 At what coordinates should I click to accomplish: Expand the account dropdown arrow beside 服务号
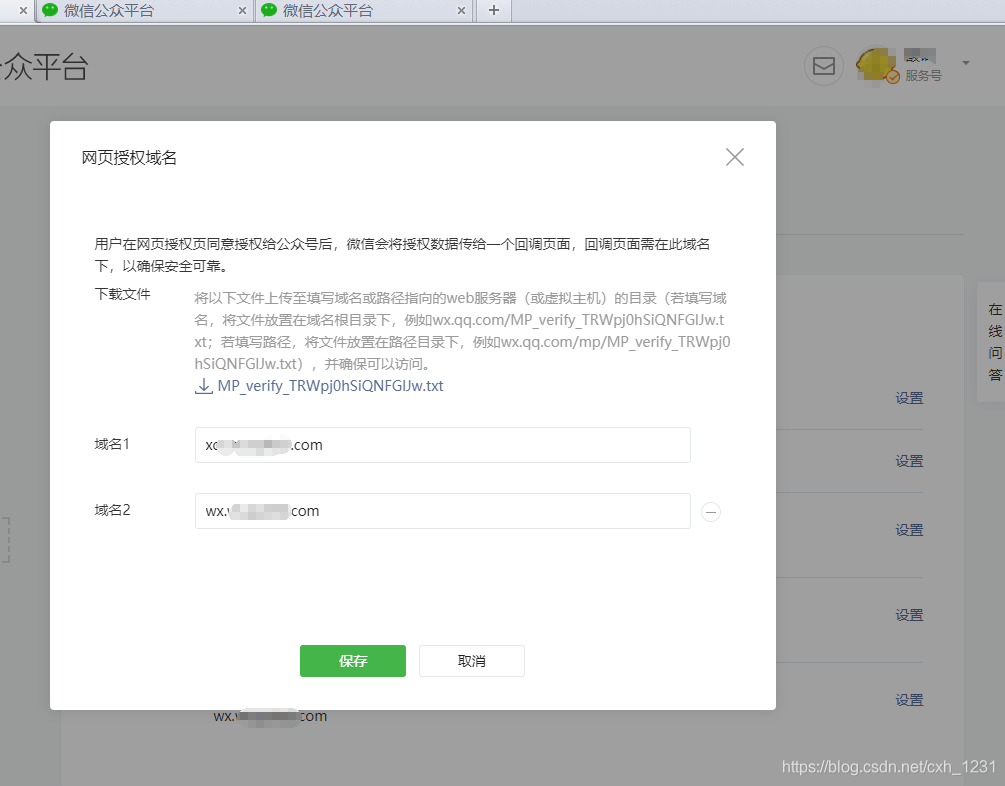pyautogui.click(x=966, y=64)
